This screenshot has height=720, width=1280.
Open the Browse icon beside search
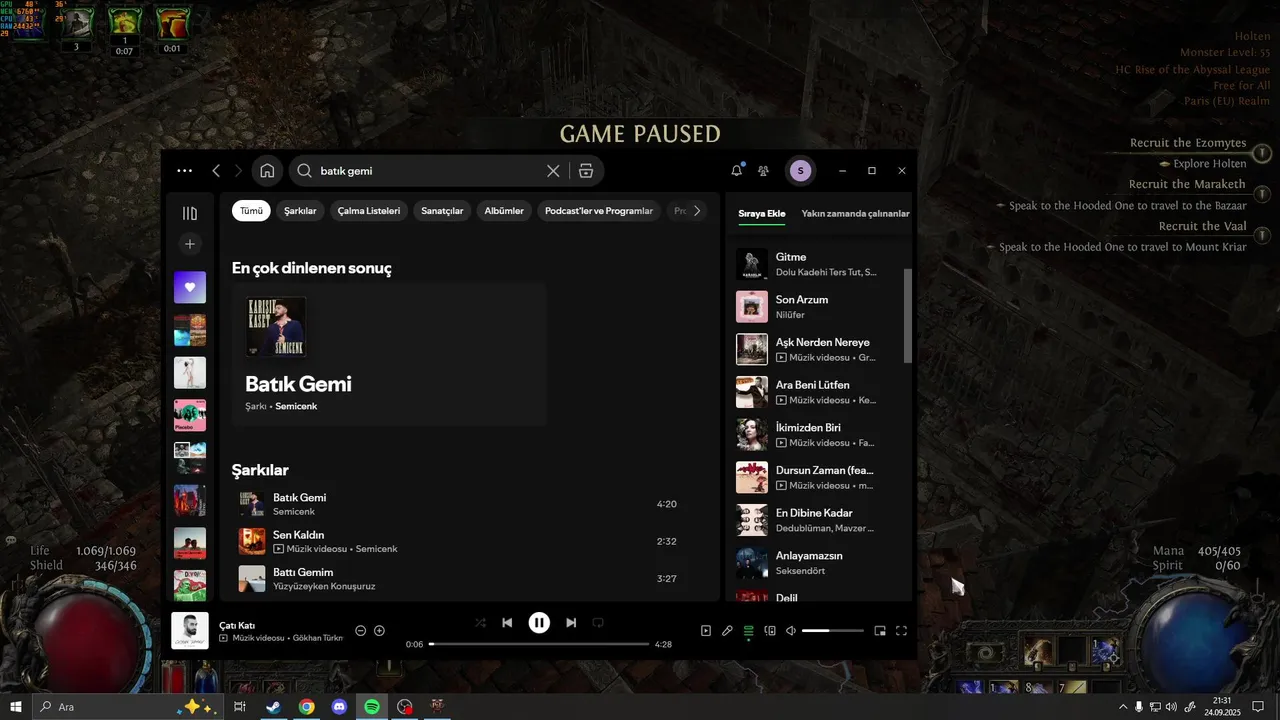tap(586, 171)
